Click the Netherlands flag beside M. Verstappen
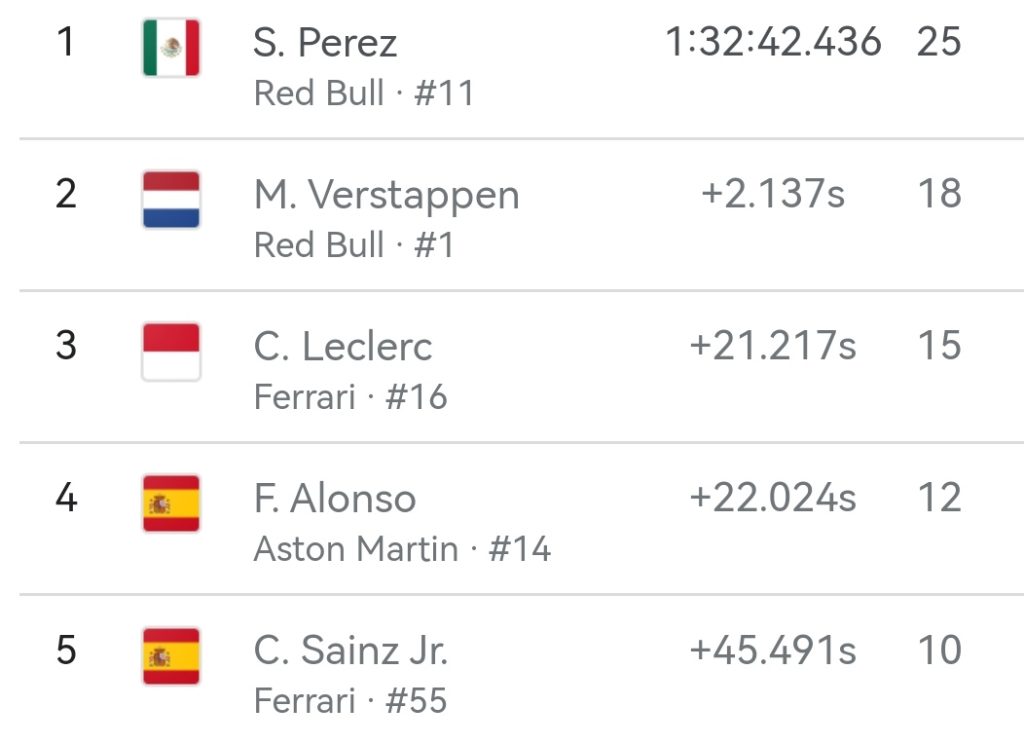Viewport: 1024px width, 744px height. [x=171, y=200]
